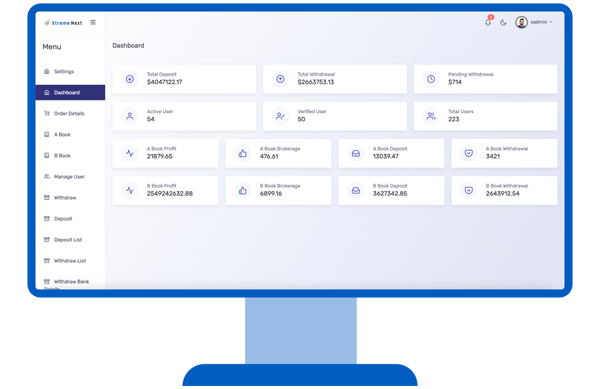Click the Dashboard page heading

tap(128, 46)
